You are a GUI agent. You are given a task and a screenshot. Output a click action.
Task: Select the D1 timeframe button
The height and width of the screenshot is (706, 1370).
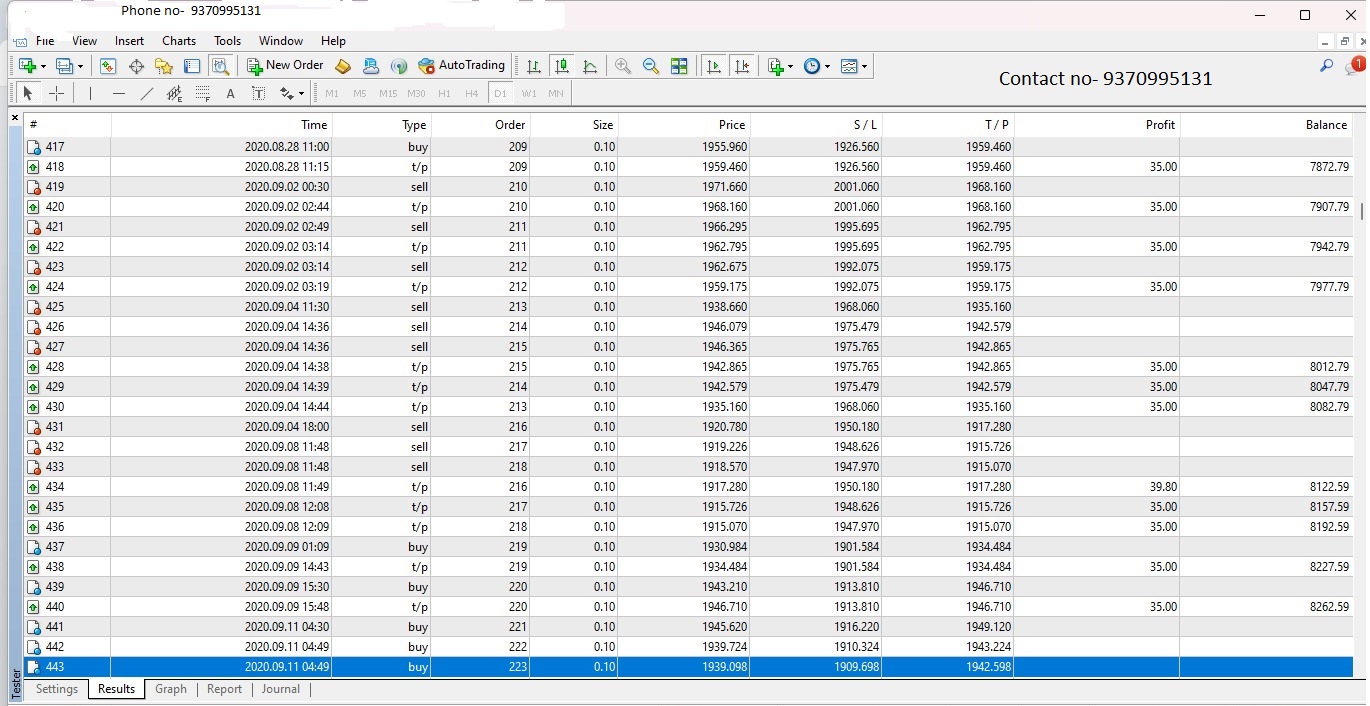click(x=500, y=93)
